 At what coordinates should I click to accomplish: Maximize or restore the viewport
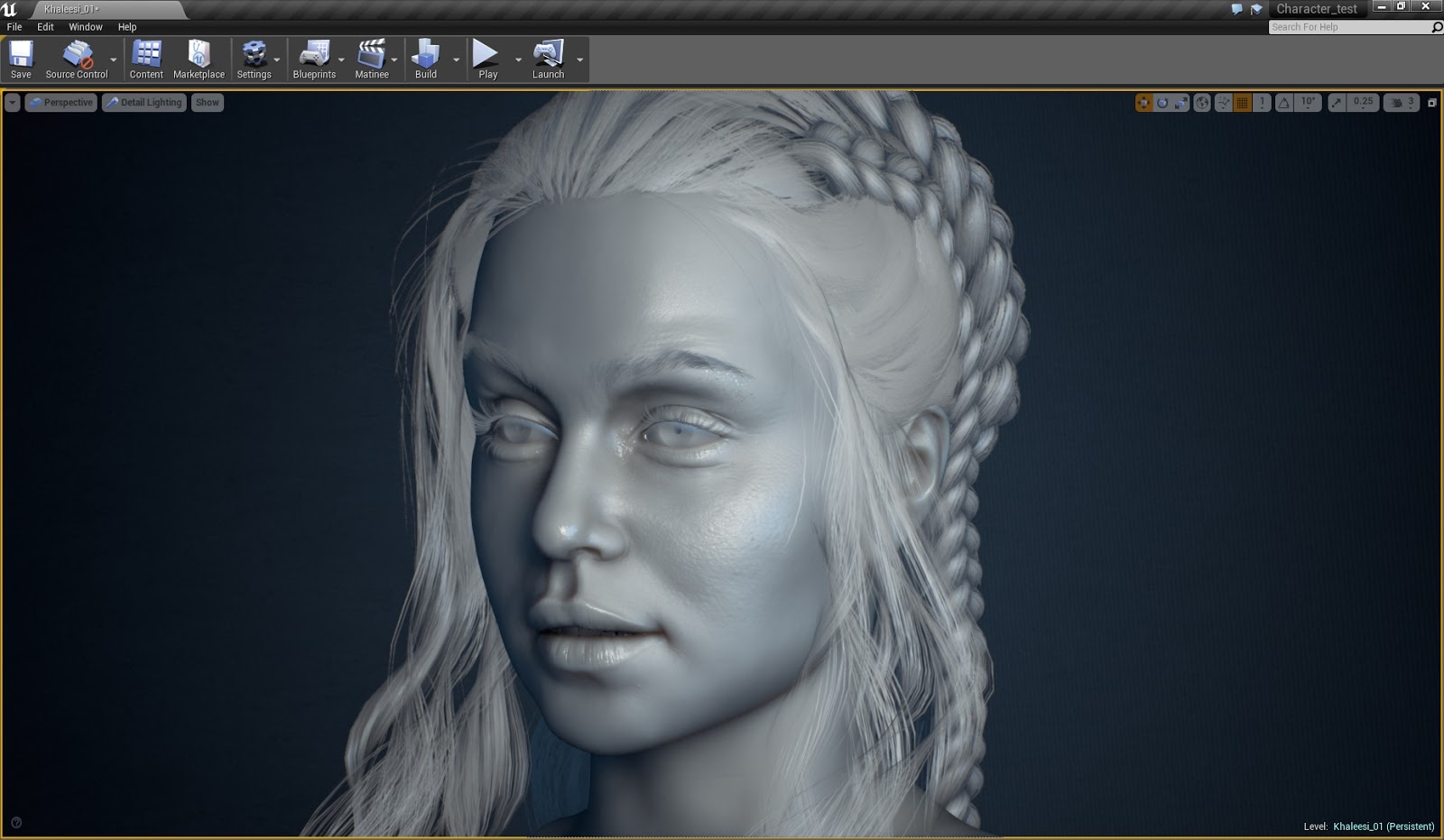[1431, 103]
